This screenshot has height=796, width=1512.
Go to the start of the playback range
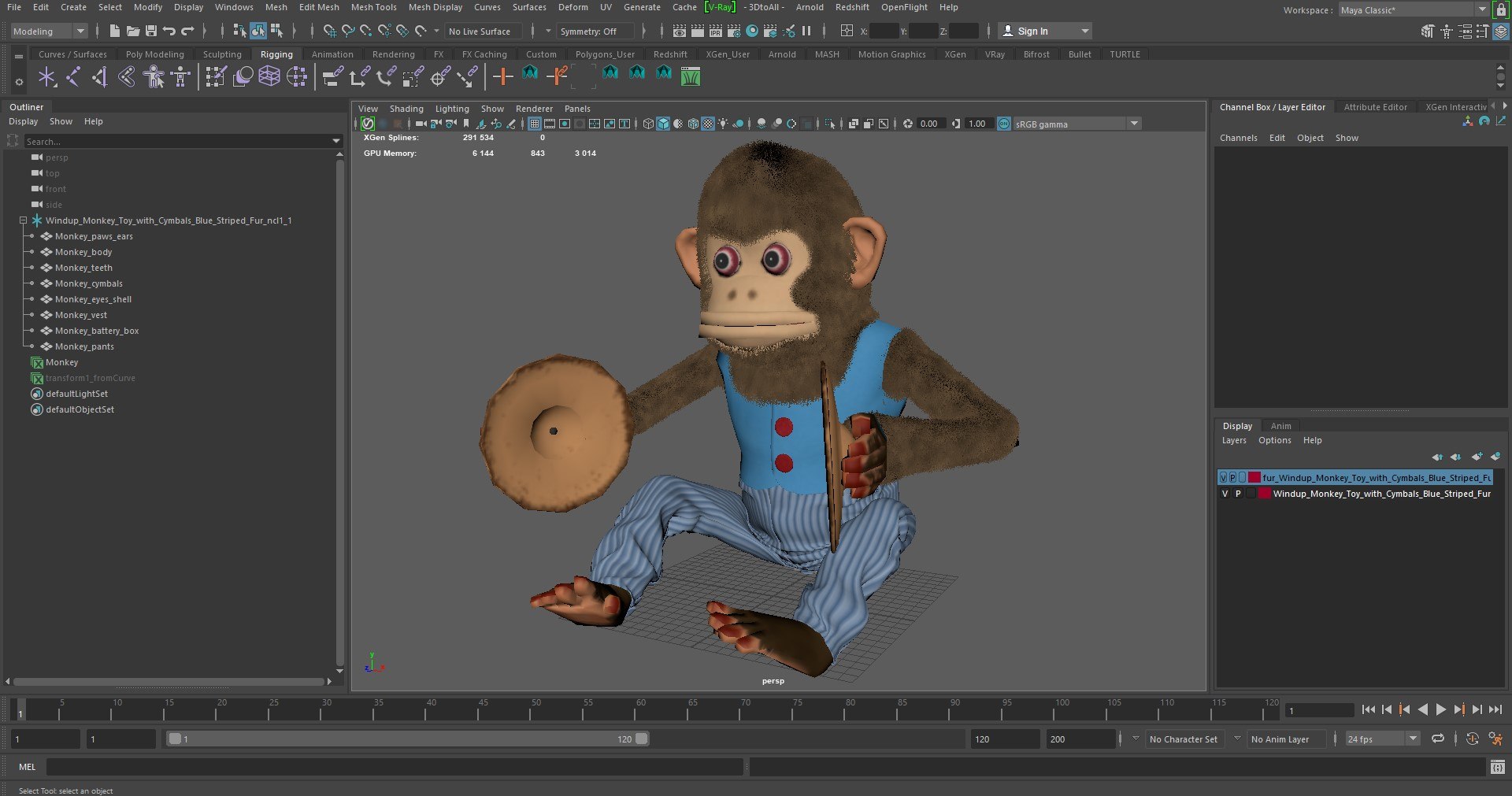(1369, 709)
